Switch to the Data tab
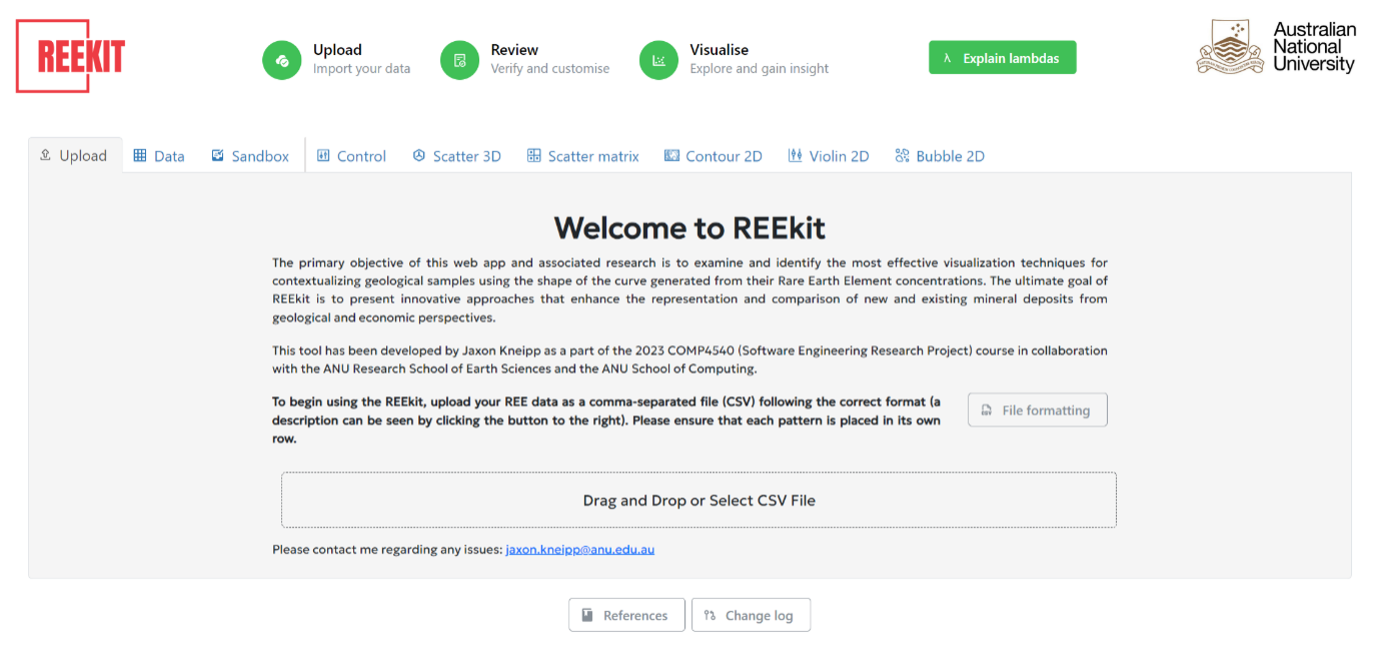Viewport: 1381px width, 656px height. [x=159, y=156]
